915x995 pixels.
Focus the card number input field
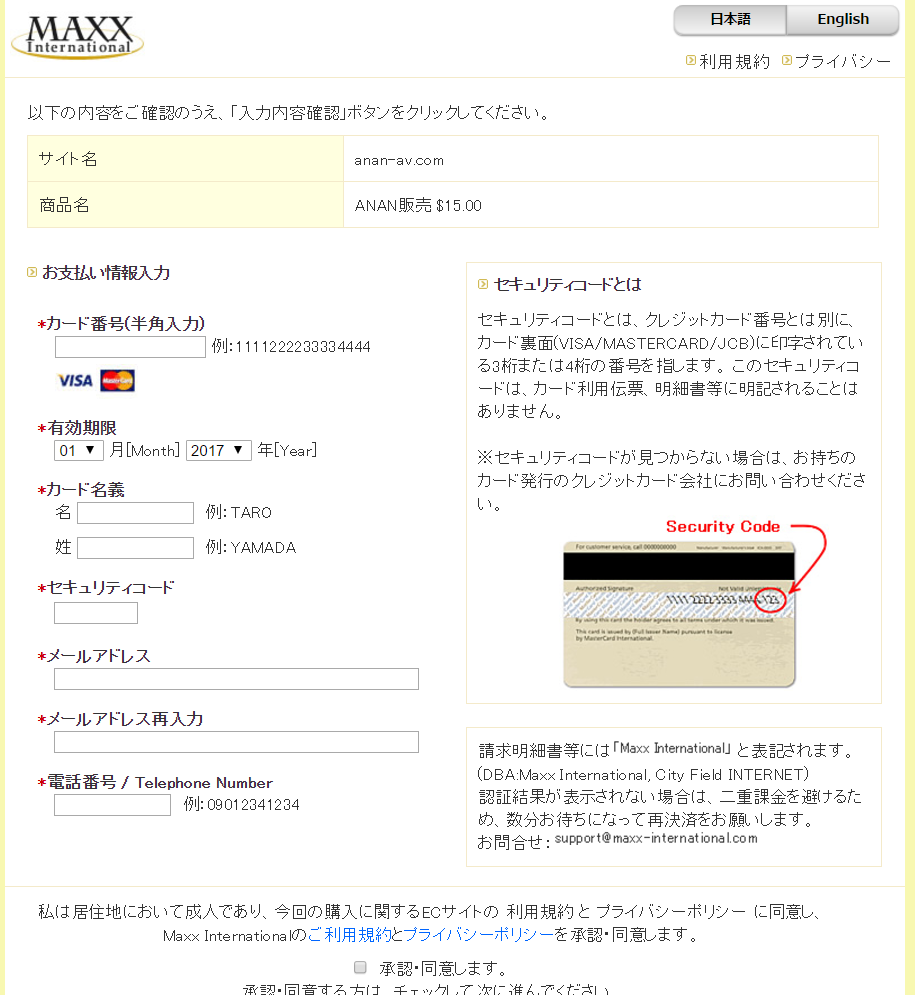130,347
